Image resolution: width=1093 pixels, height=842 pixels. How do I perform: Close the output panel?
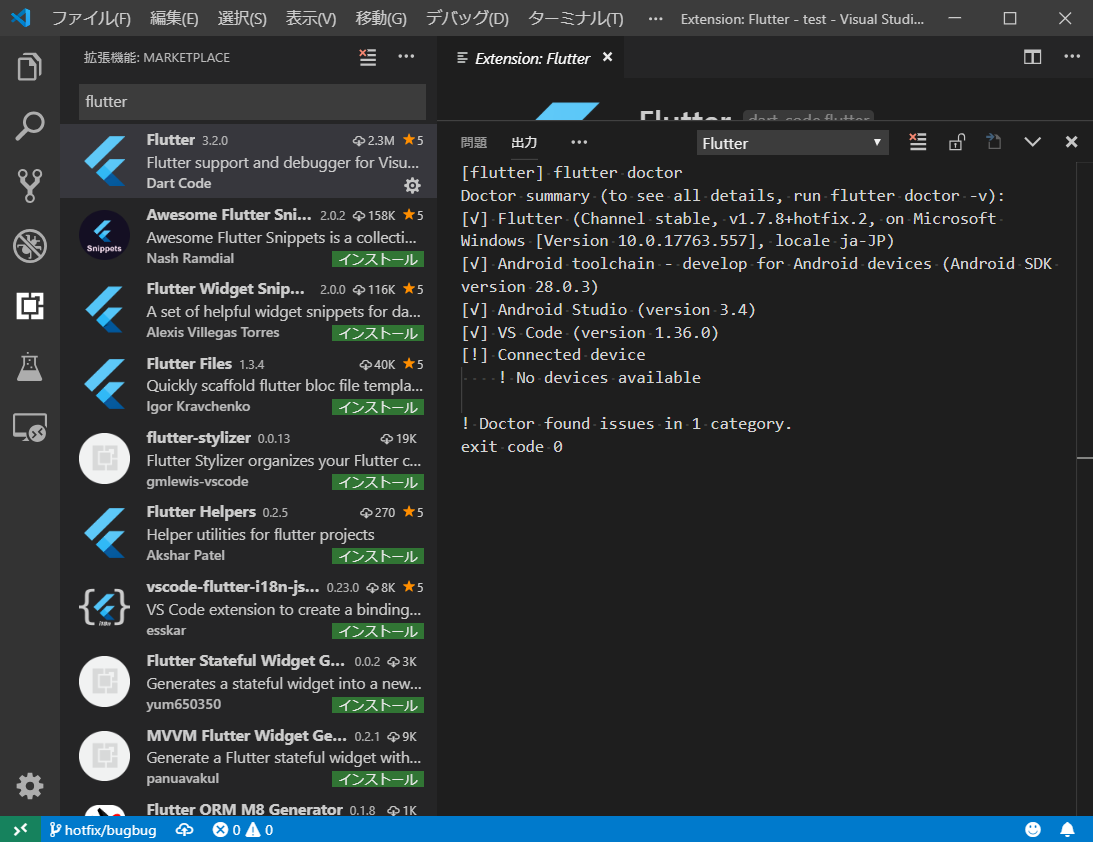1071,142
